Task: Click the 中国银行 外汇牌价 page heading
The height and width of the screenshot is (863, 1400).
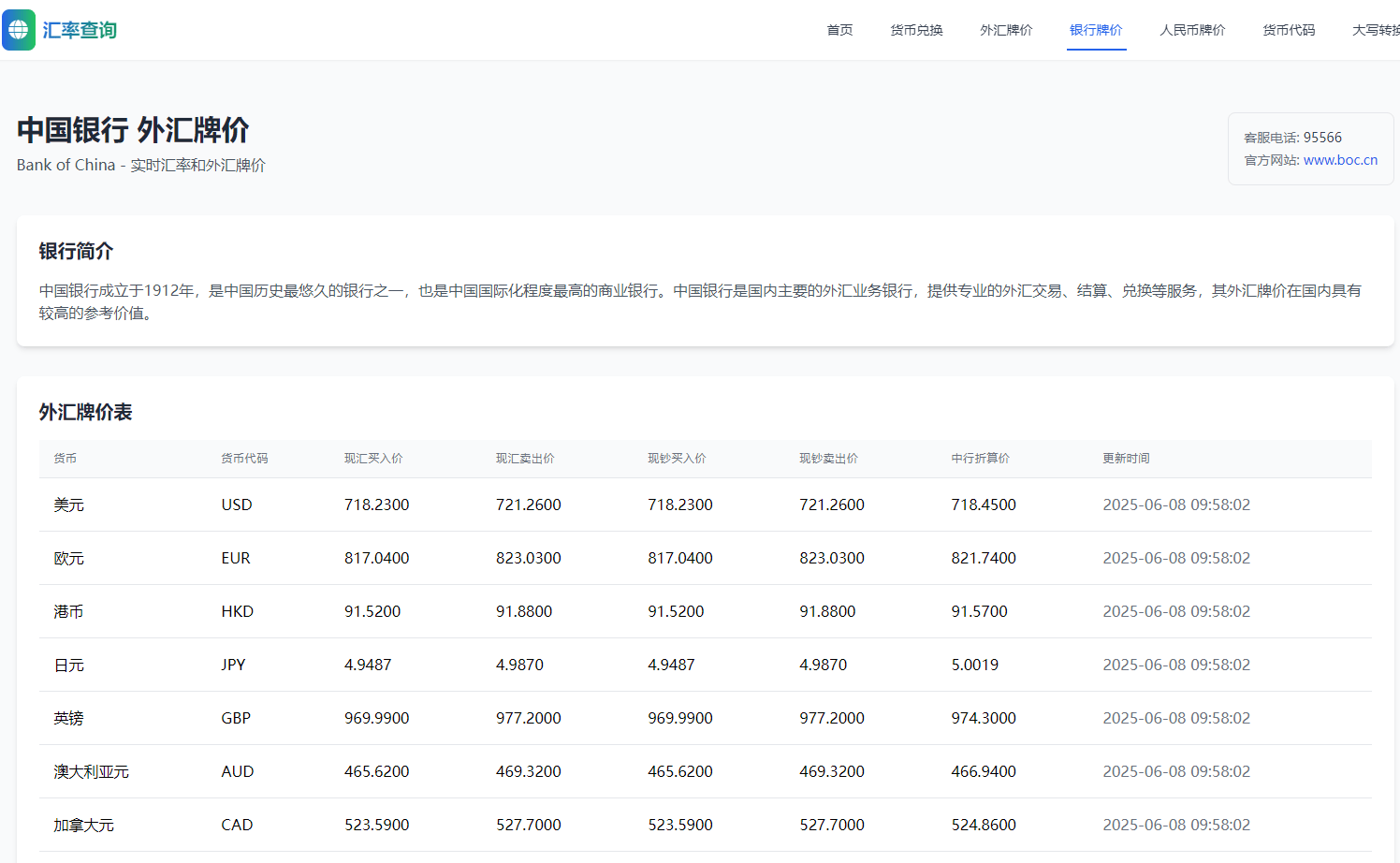Action: 133,130
